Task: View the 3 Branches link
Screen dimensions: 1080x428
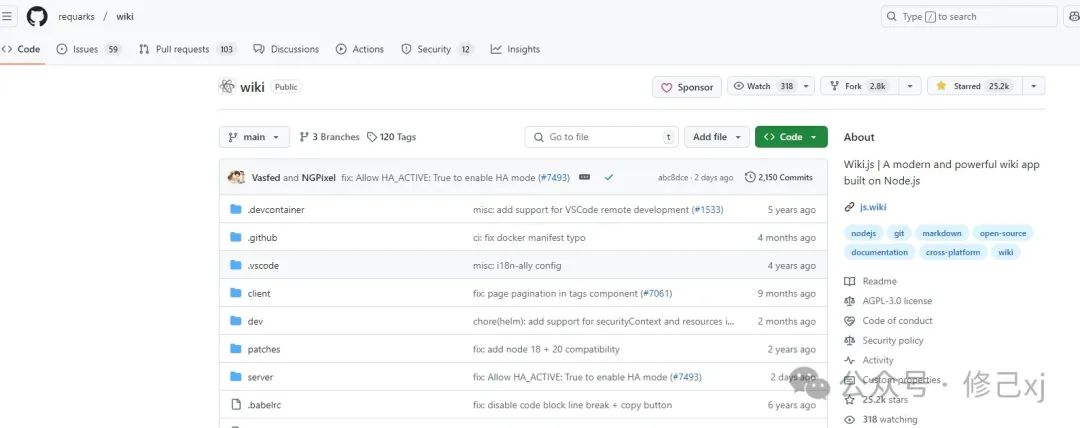Action: (329, 137)
